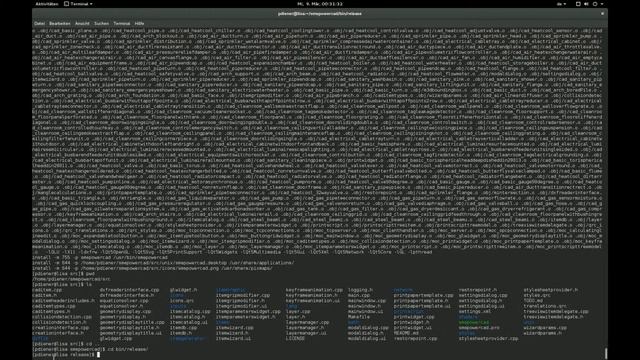Click file name smepowercad.pro
This screenshot has height=360, width=640.
coord(479,327)
